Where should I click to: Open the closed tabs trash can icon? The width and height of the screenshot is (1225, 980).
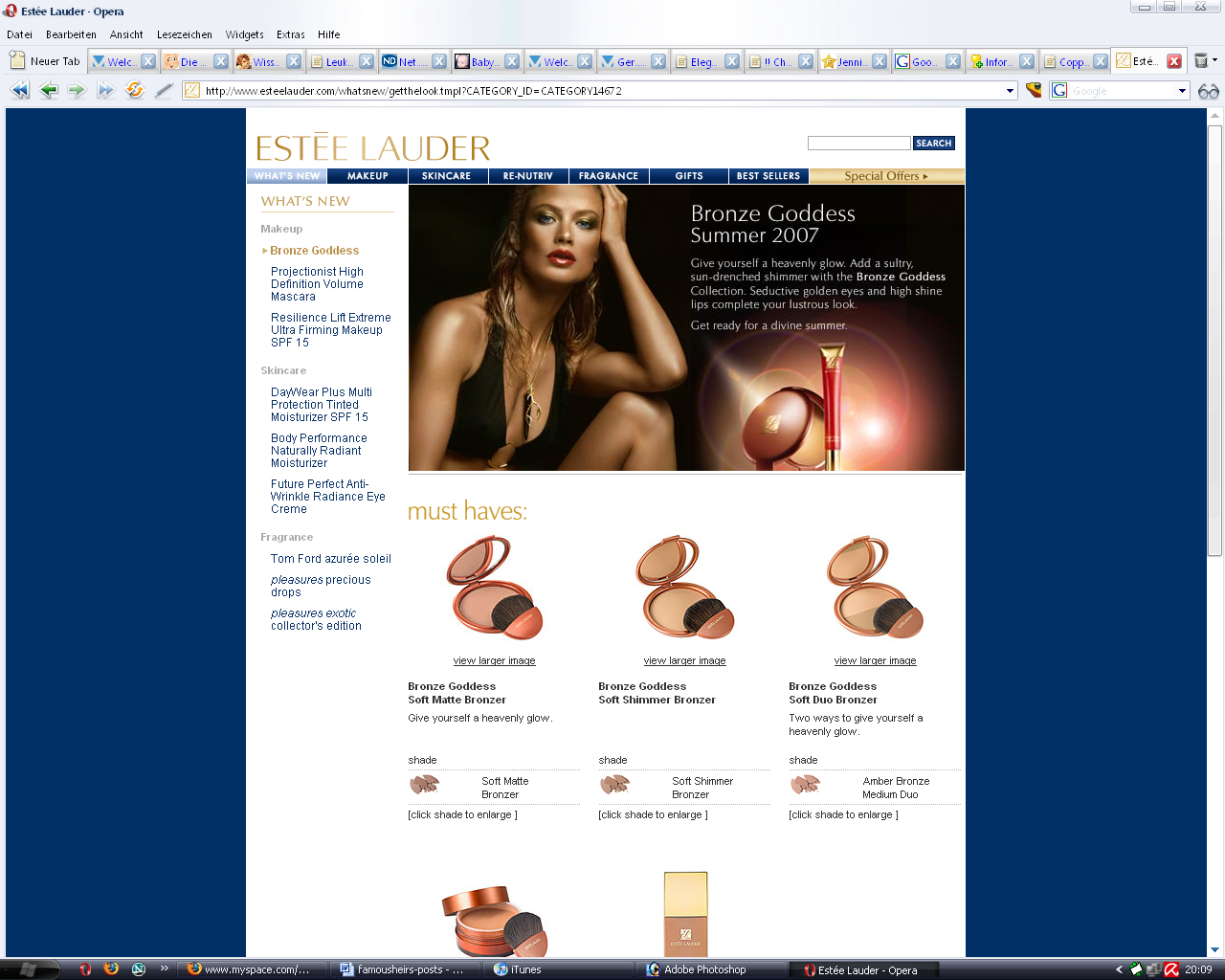(1201, 60)
